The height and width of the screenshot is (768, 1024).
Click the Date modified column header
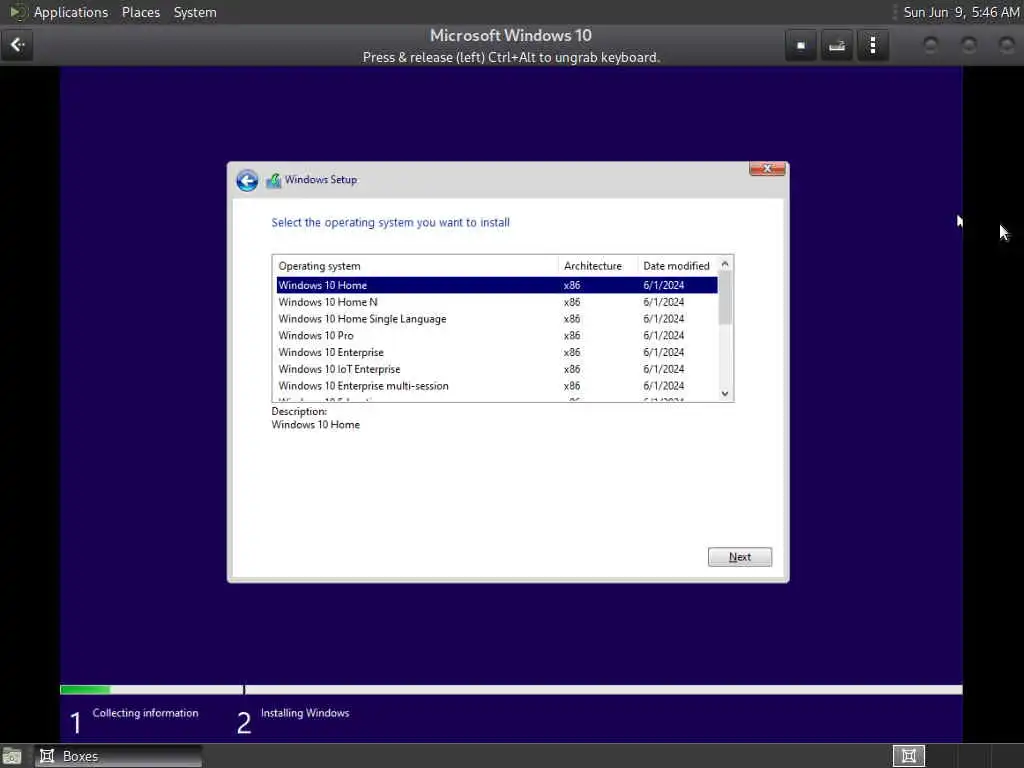[677, 266]
